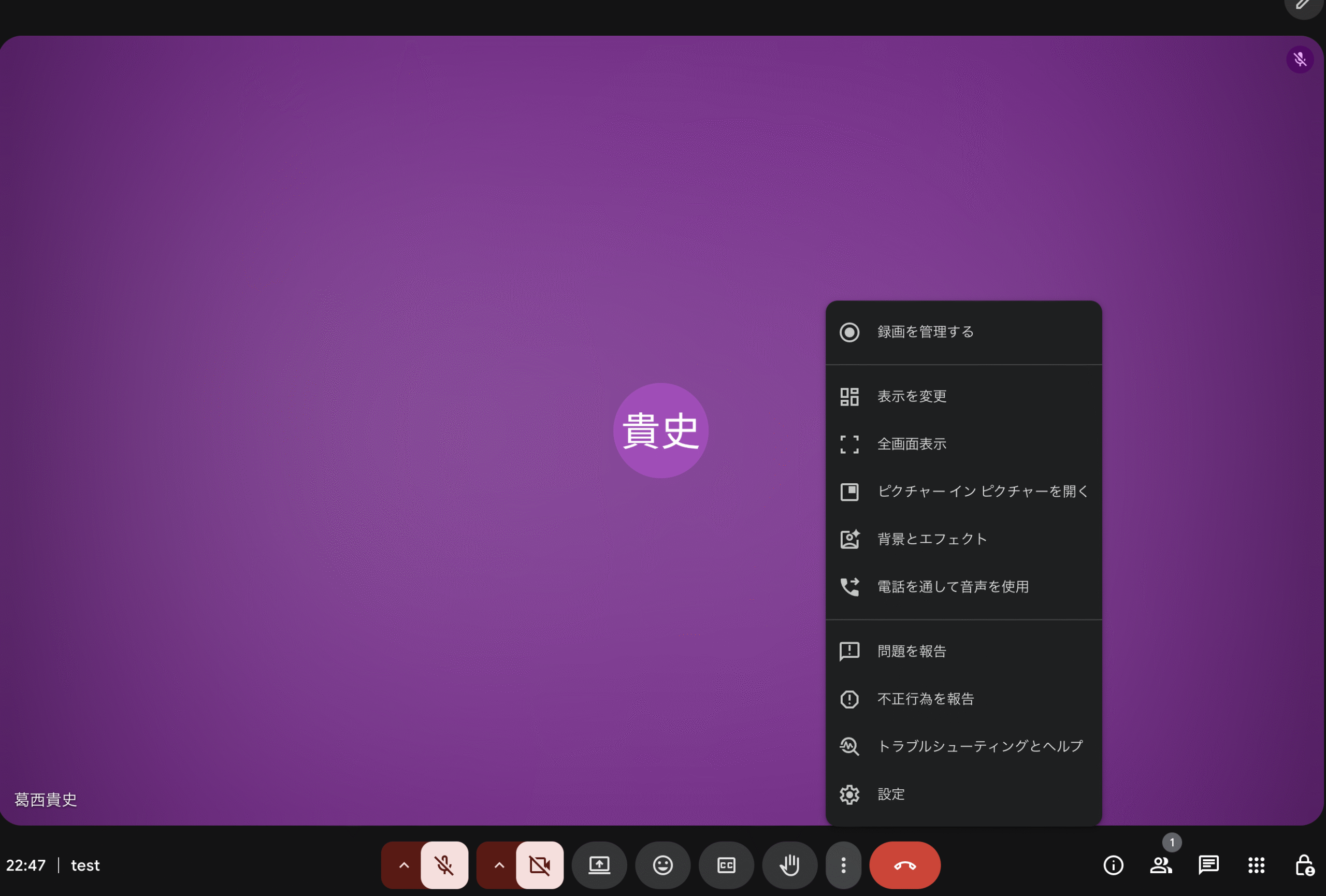The width and height of the screenshot is (1326, 896).
Task: Open the emoji reactions button
Action: tap(662, 865)
